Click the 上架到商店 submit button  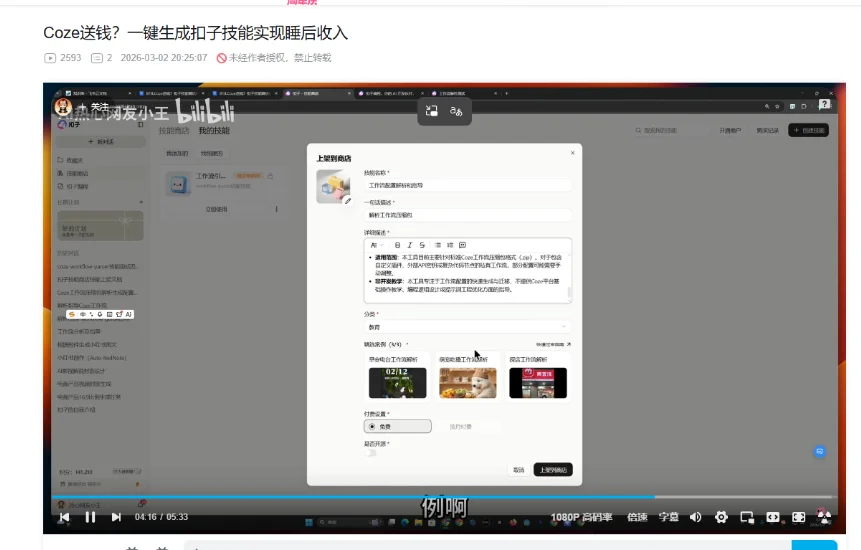pos(553,470)
